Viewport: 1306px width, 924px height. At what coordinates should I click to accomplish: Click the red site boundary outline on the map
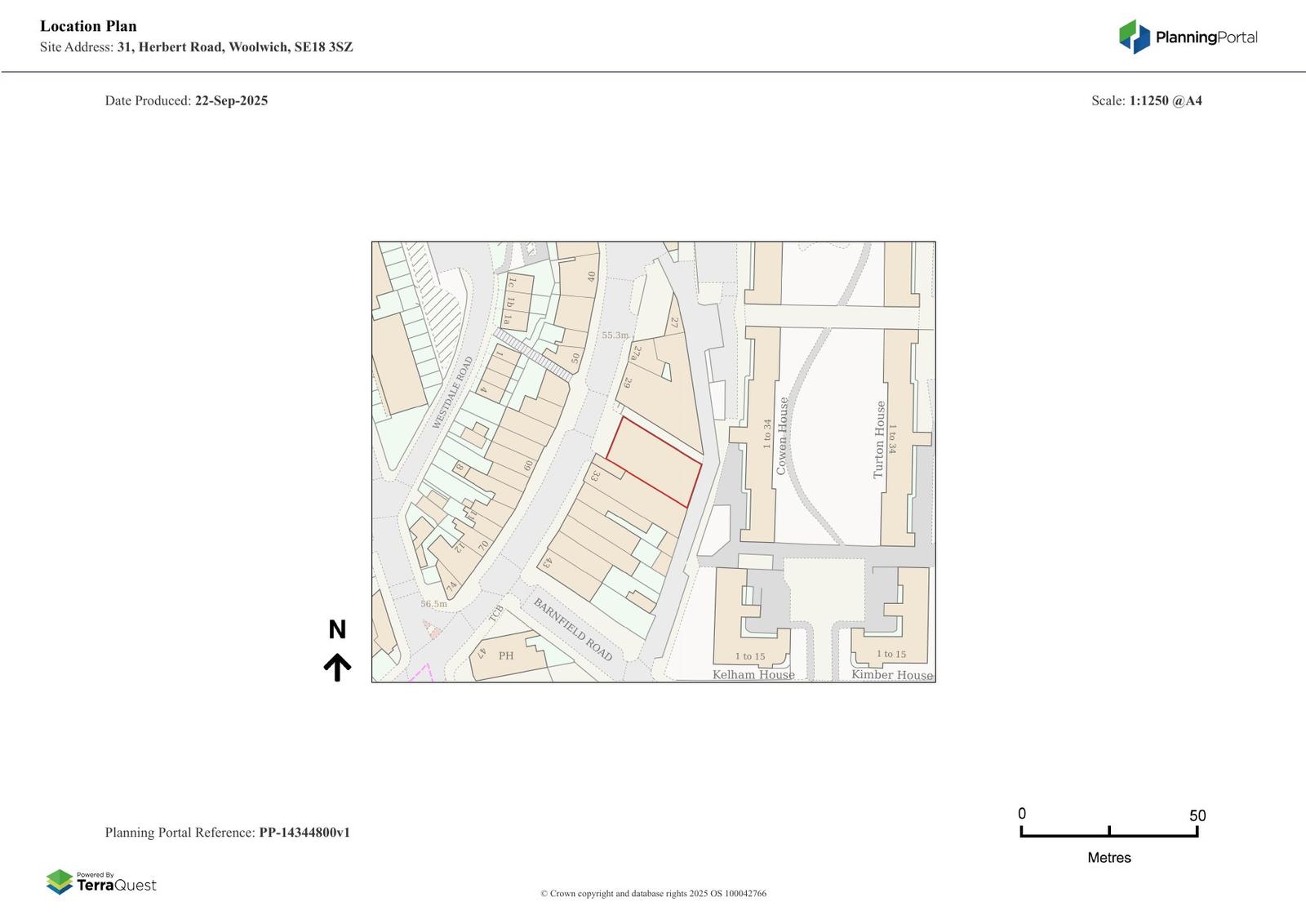click(653, 461)
